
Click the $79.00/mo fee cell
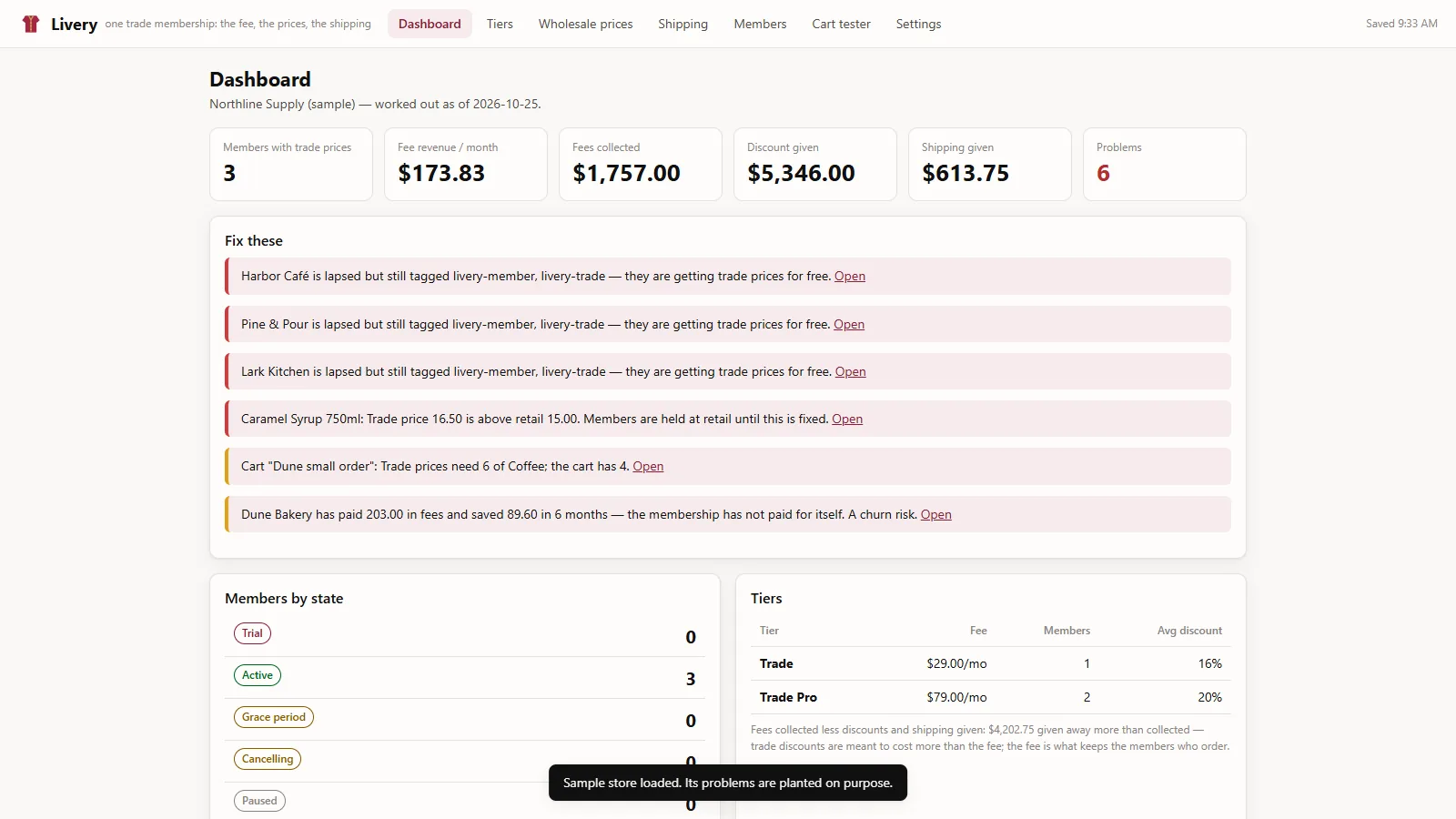tap(956, 697)
